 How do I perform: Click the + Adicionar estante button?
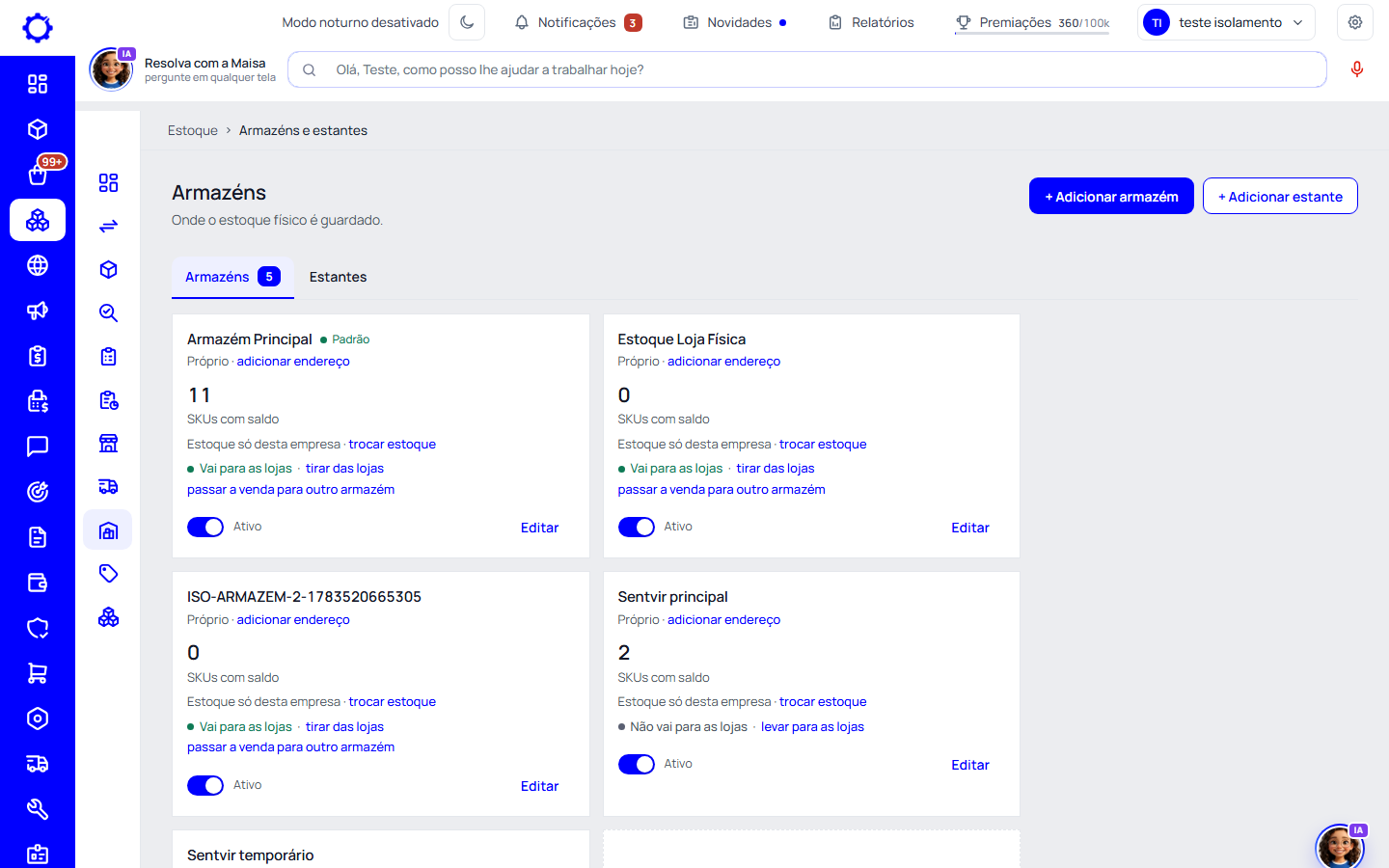(1280, 196)
